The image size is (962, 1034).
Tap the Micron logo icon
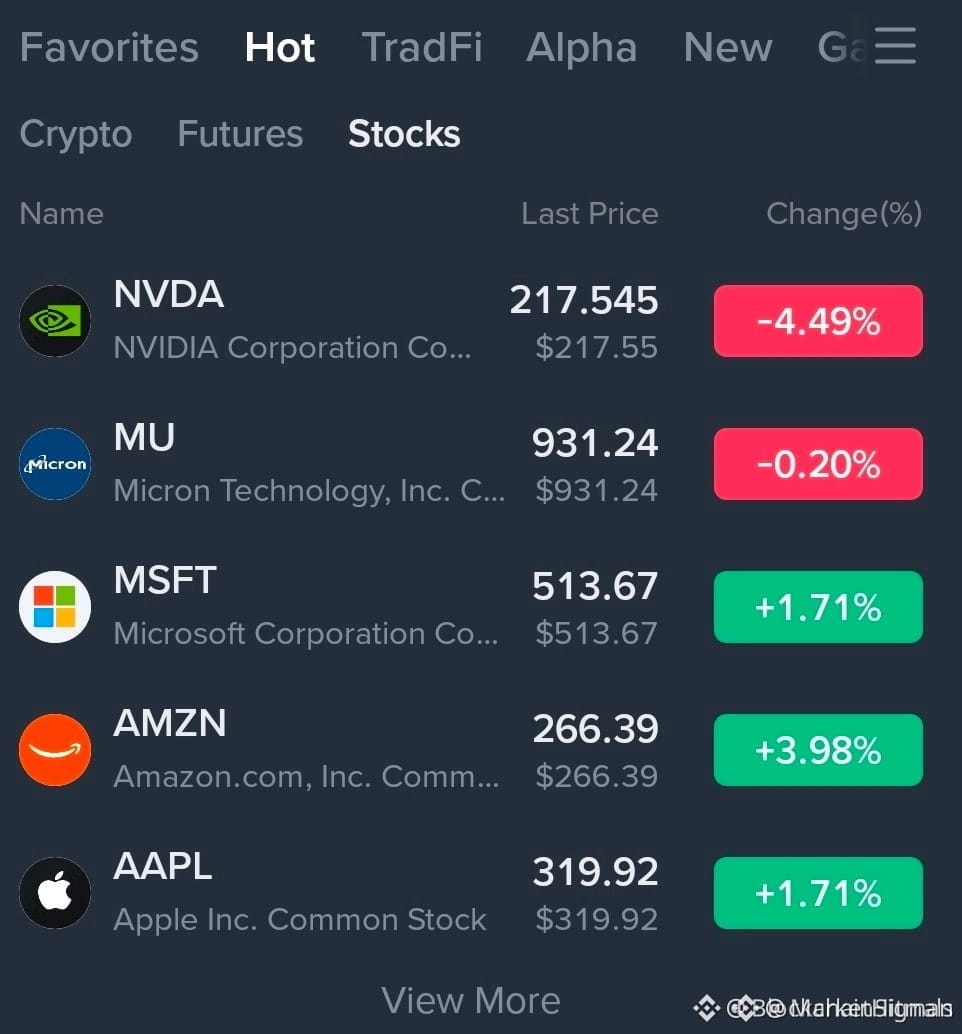point(55,464)
